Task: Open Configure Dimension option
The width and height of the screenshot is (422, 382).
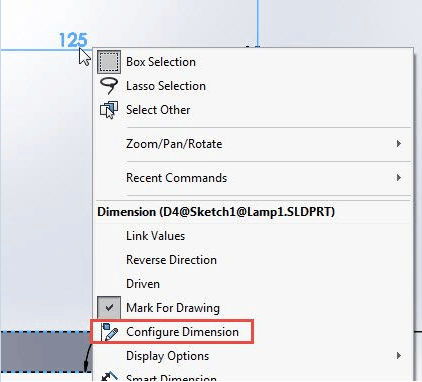Action: click(x=182, y=332)
